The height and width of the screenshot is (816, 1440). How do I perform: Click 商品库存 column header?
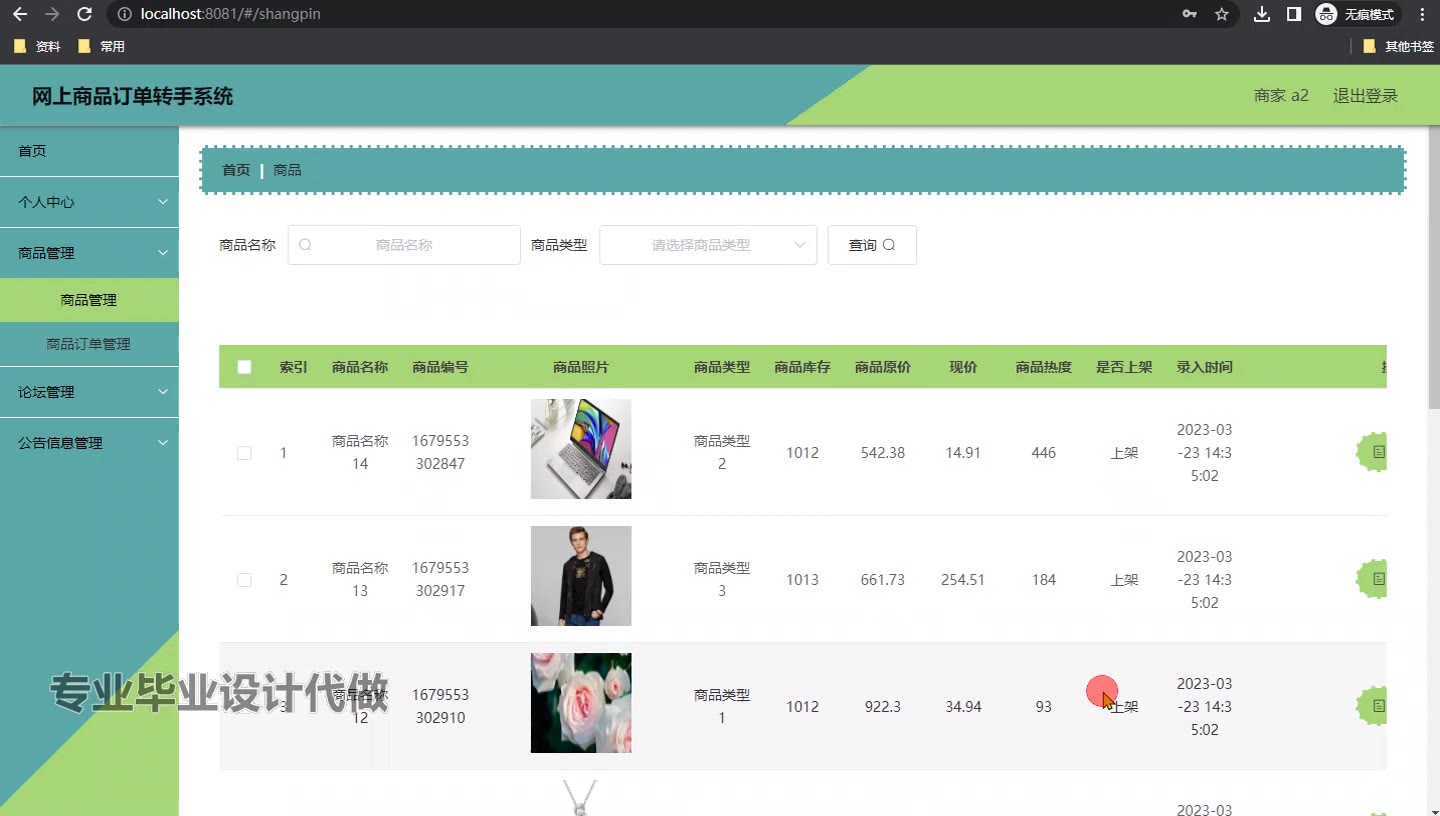point(802,367)
